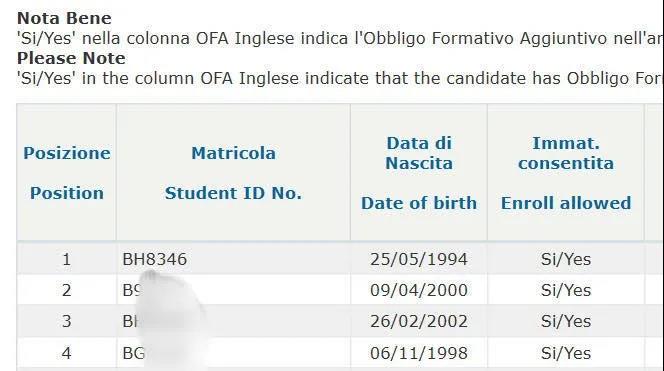Click date of birth 06/11/1998
Image resolution: width=664 pixels, height=371 pixels.
click(419, 353)
